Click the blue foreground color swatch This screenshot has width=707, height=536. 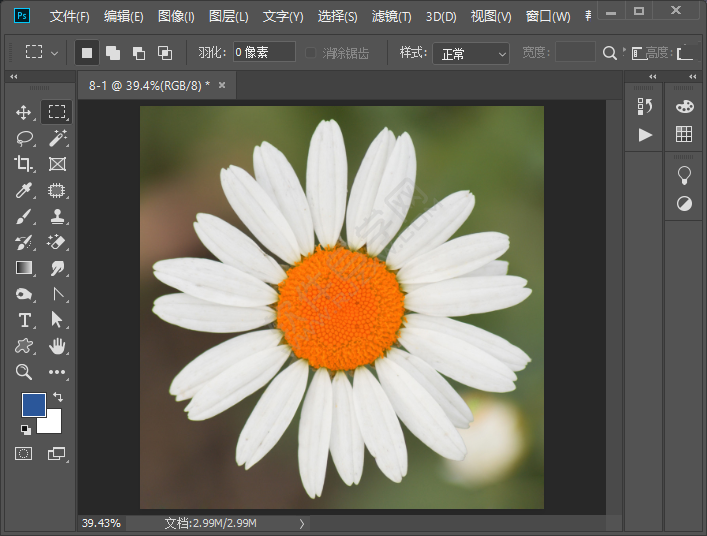[33, 405]
